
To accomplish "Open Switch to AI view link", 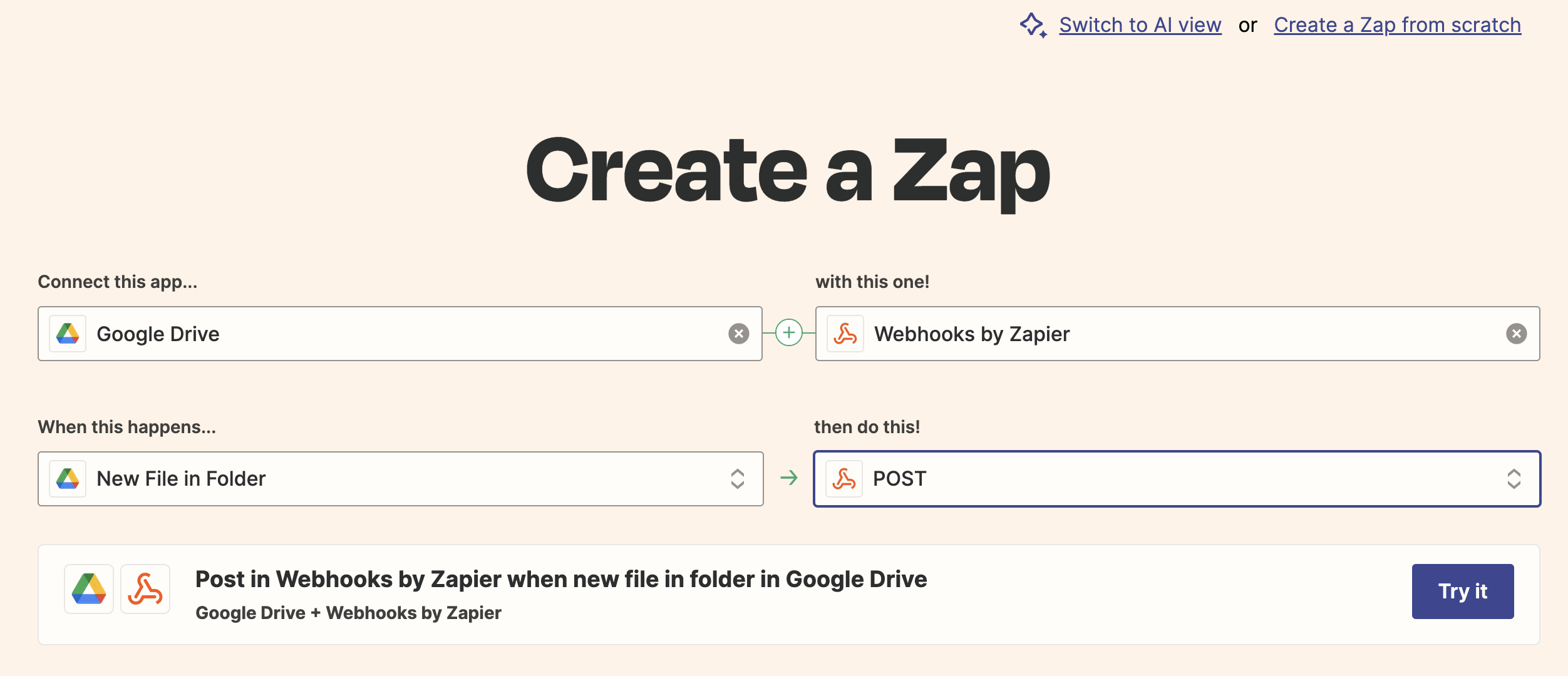I will 1140,25.
